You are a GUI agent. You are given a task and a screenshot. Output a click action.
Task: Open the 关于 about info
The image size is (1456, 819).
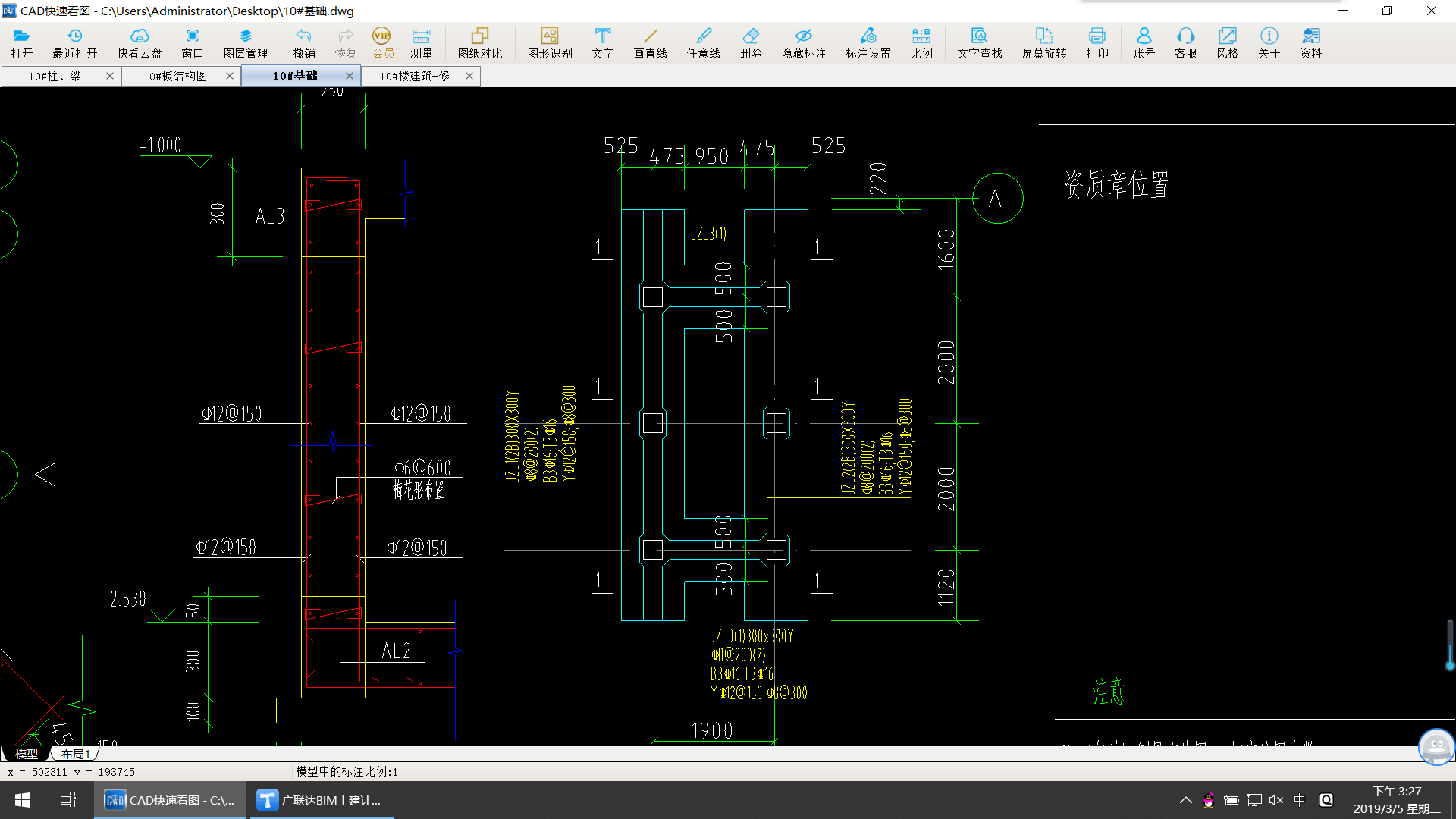(1269, 43)
